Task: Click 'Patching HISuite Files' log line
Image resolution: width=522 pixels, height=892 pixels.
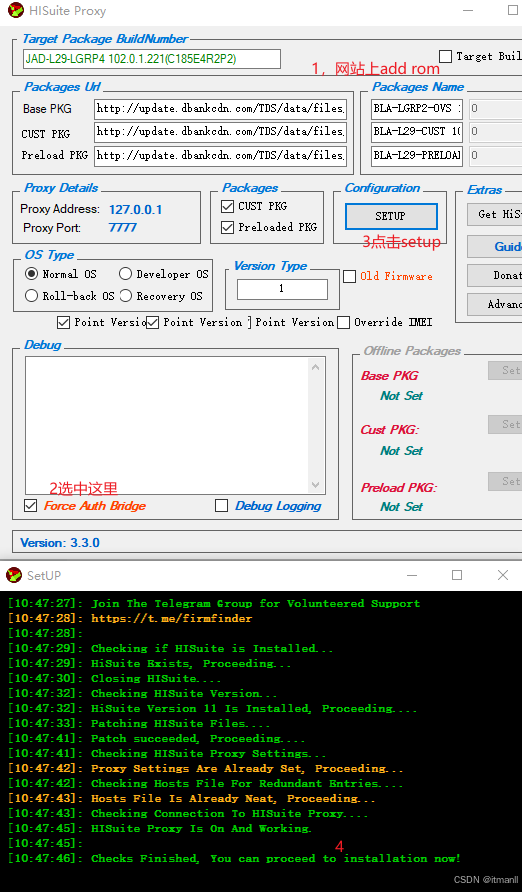Action: (x=181, y=723)
